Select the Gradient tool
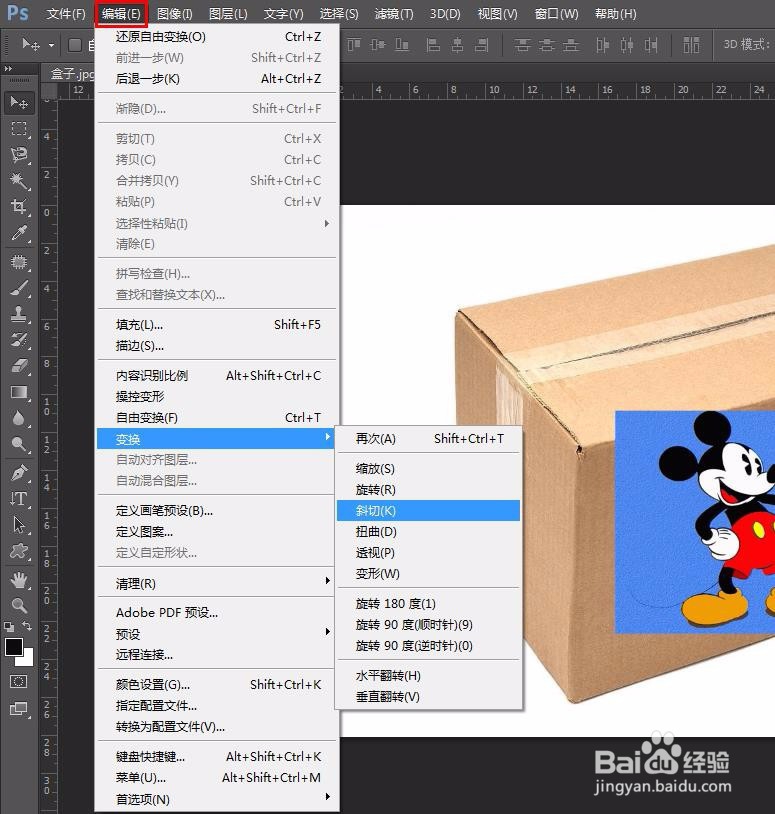 pyautogui.click(x=19, y=392)
